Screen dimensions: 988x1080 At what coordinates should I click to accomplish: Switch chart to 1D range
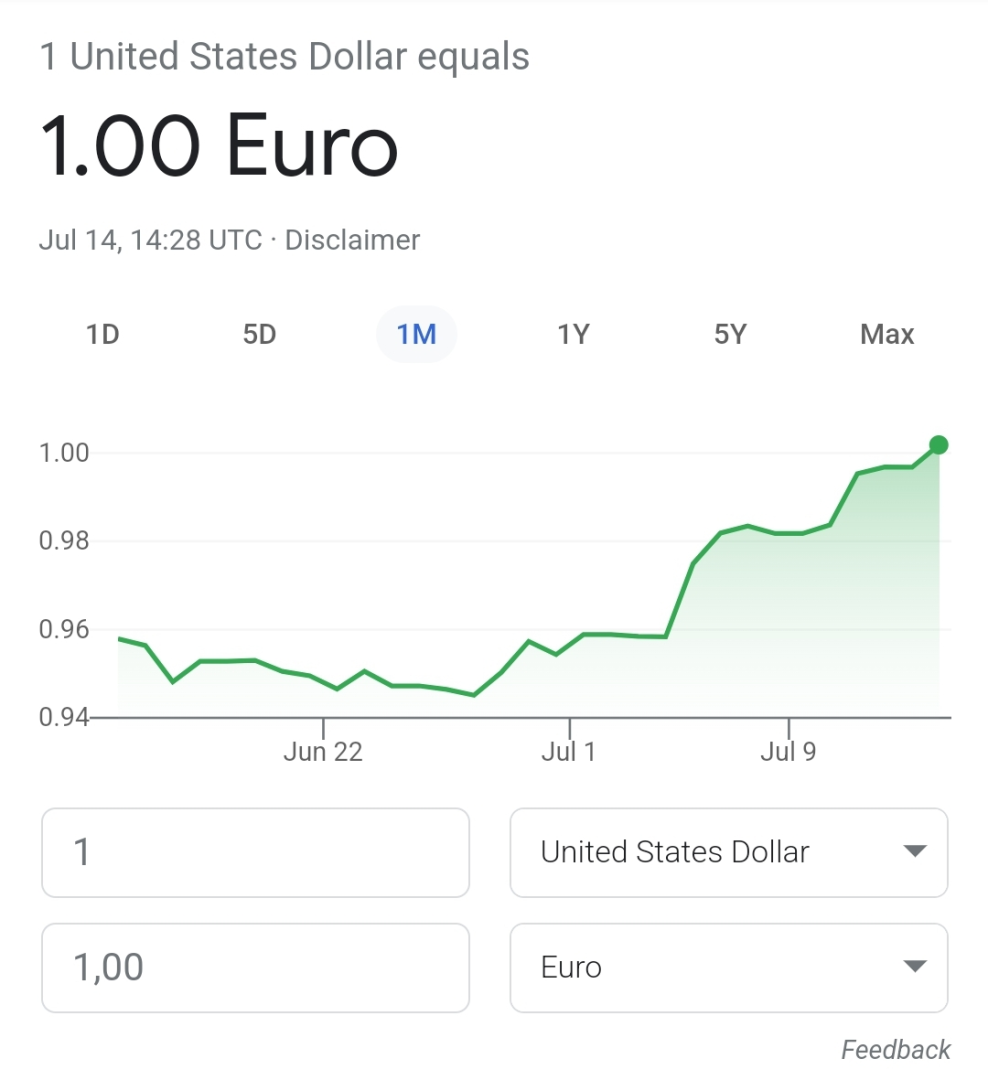tap(103, 334)
